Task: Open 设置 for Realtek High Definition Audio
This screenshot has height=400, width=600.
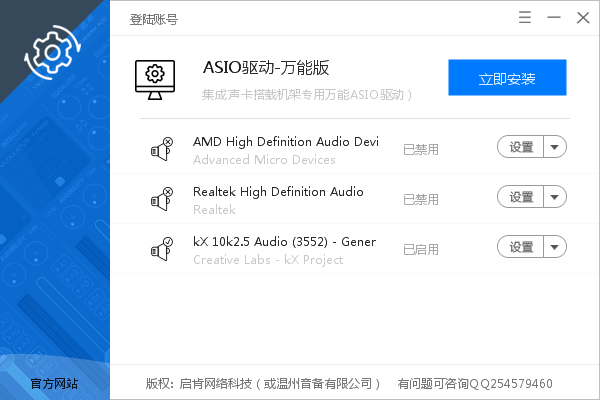Action: 521,197
